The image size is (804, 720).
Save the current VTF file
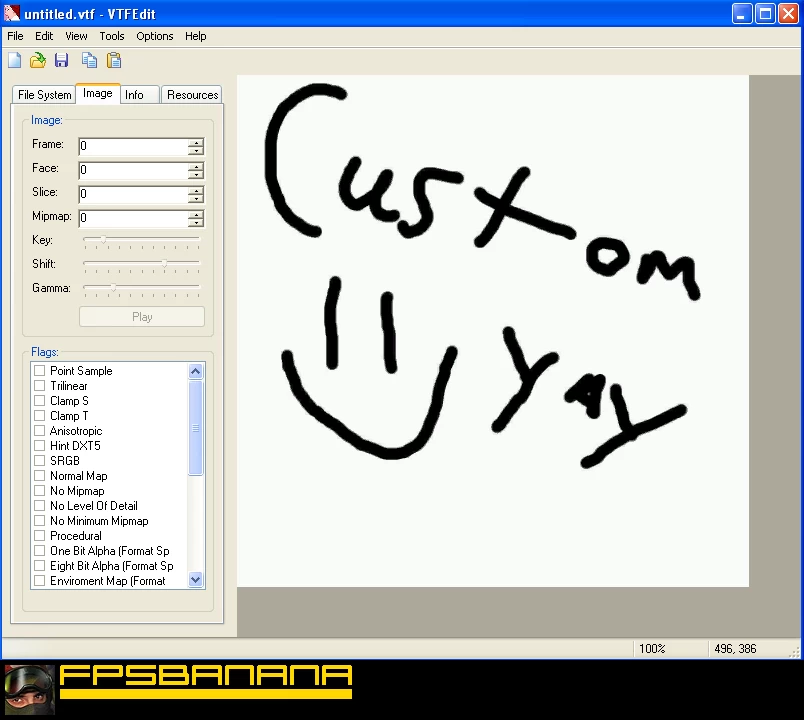tap(61, 60)
